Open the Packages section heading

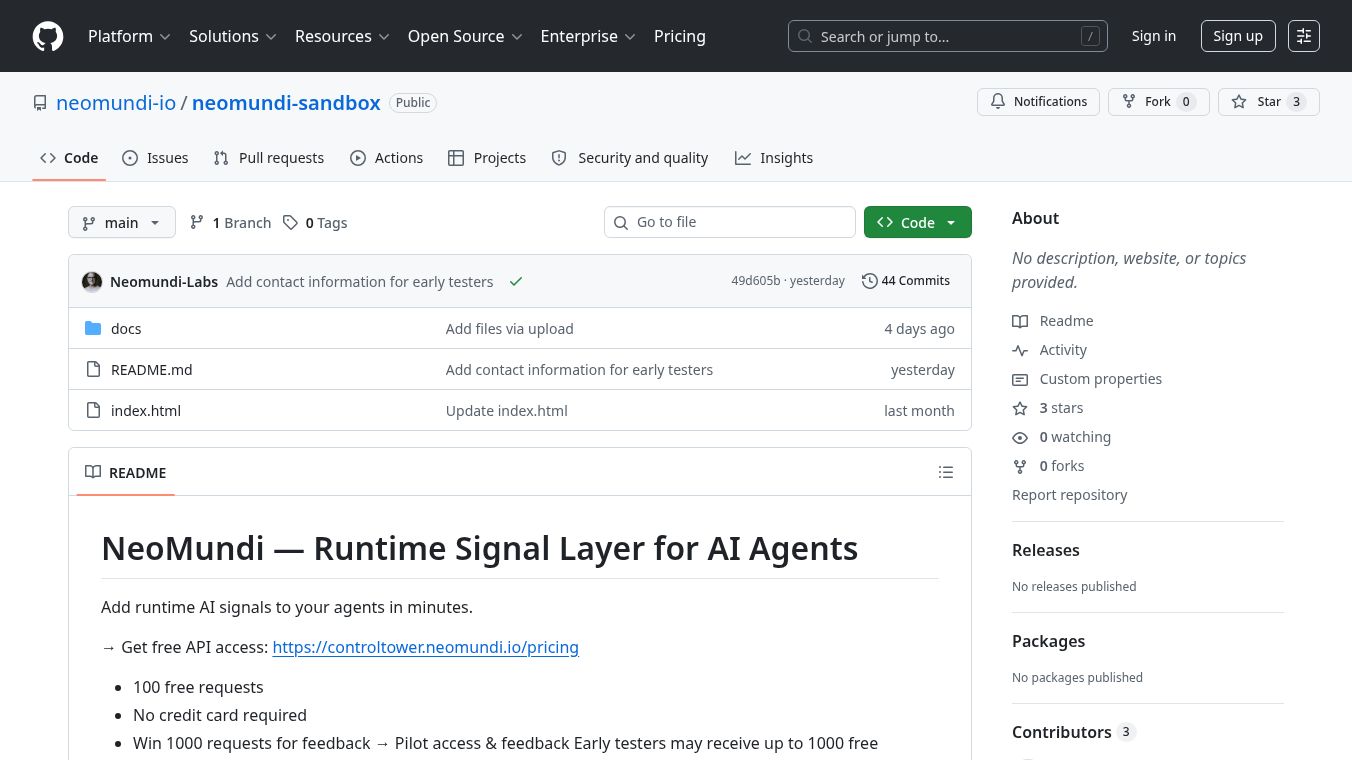(1048, 641)
